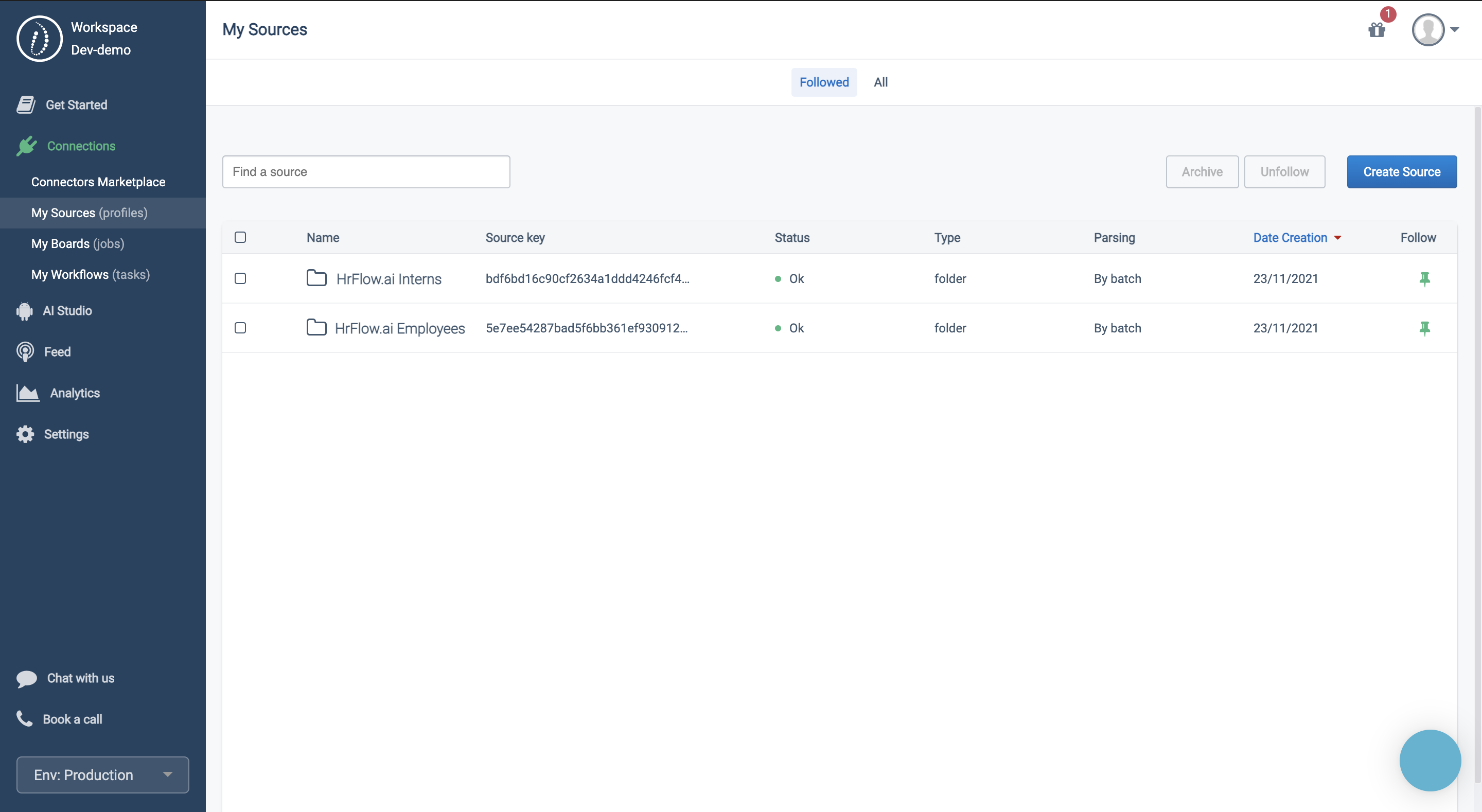The height and width of the screenshot is (812, 1482).
Task: Click the HrFlow.ai Interns folder icon
Action: (x=316, y=278)
